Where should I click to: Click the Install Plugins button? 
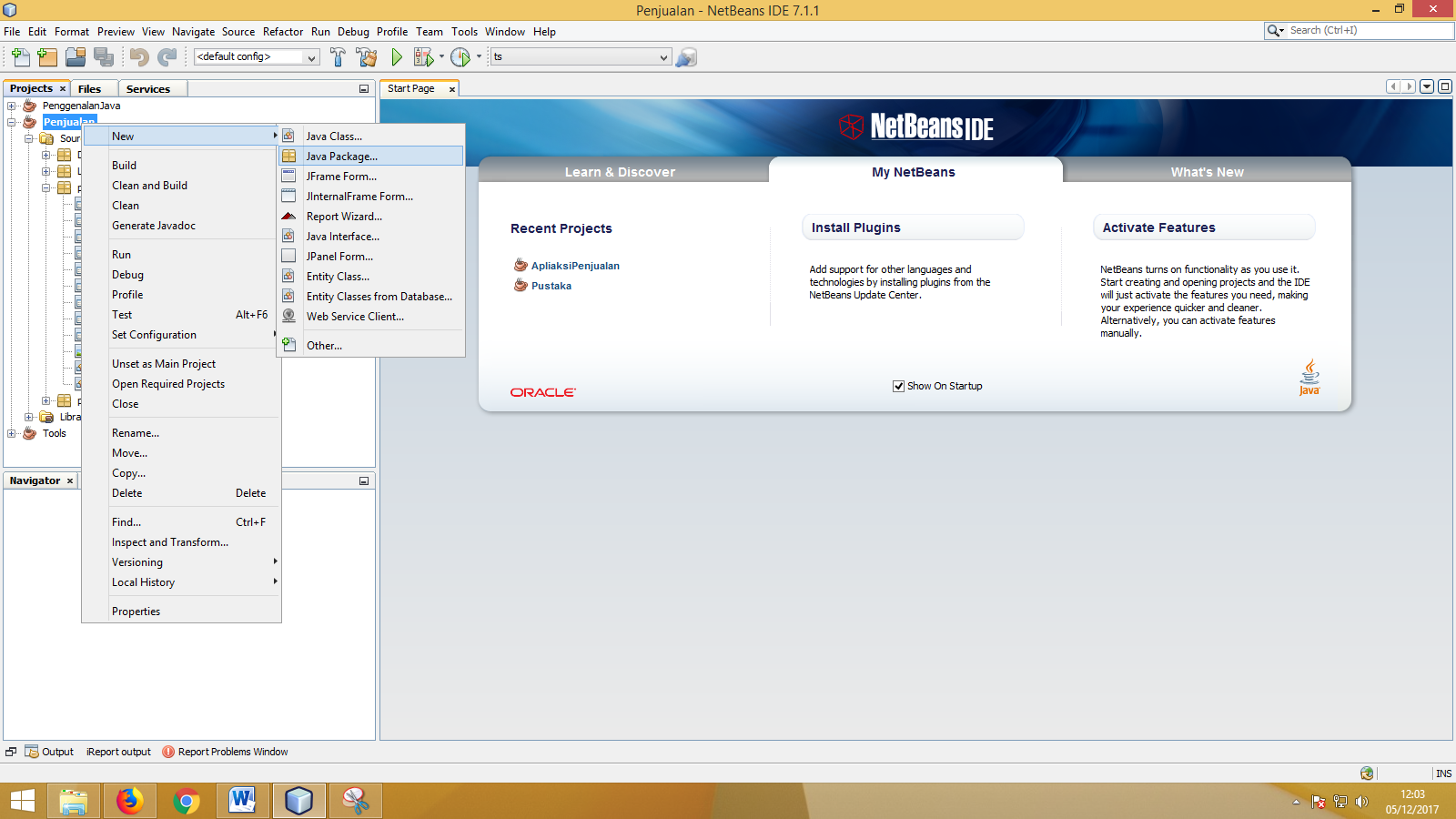913,227
